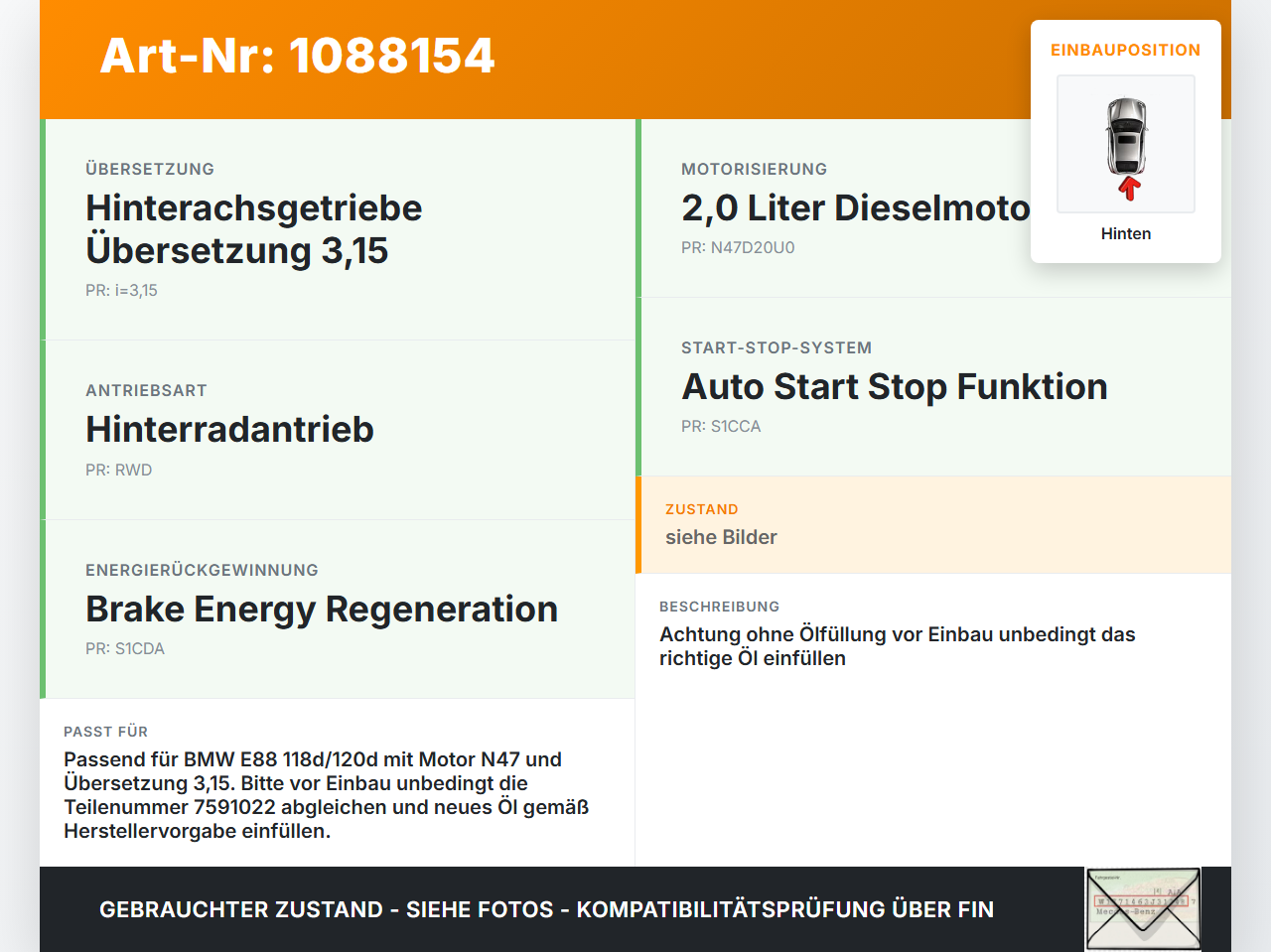Click the Hinten caption under car

pos(1126,233)
